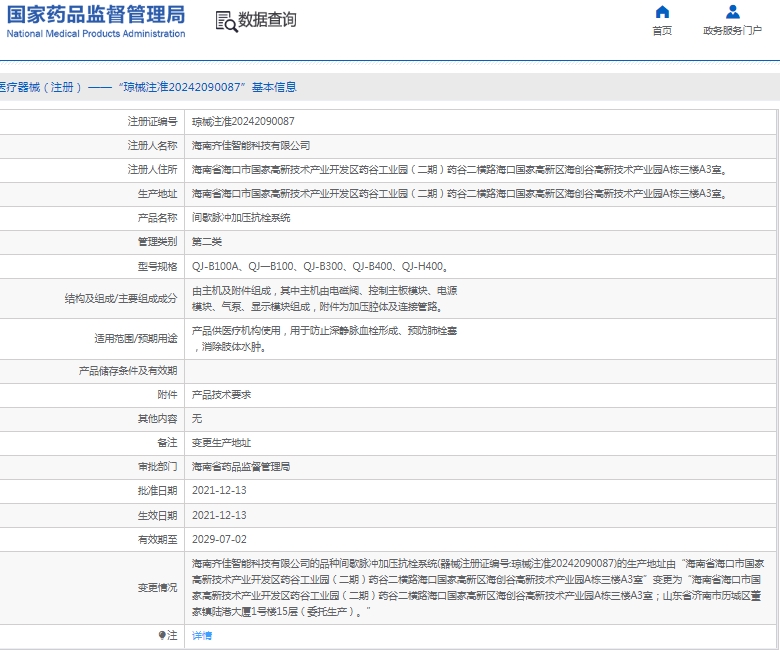Click the 有效期至 label
780x652 pixels.
pyautogui.click(x=157, y=540)
